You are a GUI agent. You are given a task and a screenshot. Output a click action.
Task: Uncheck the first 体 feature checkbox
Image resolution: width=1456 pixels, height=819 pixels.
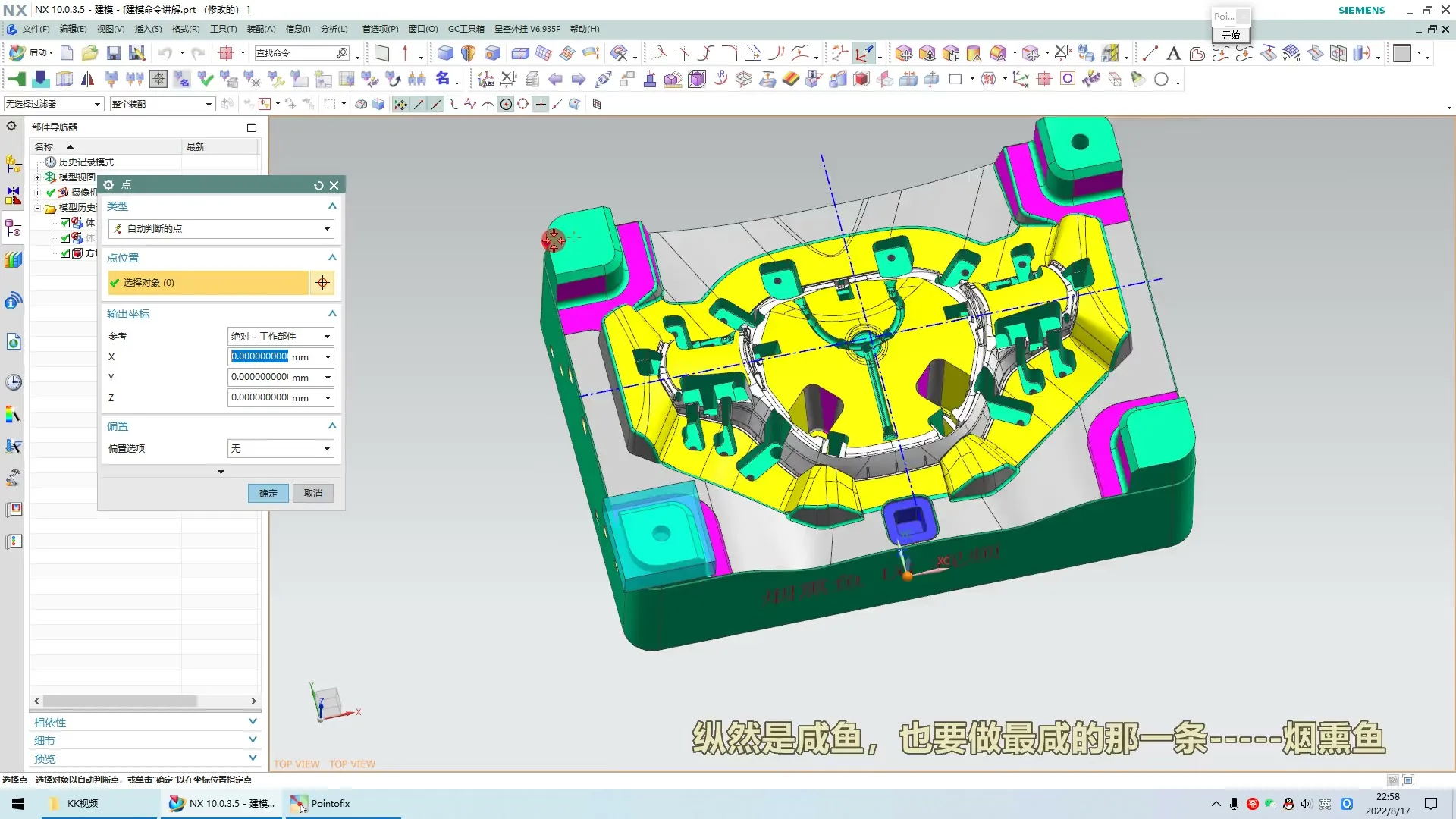[x=65, y=223]
